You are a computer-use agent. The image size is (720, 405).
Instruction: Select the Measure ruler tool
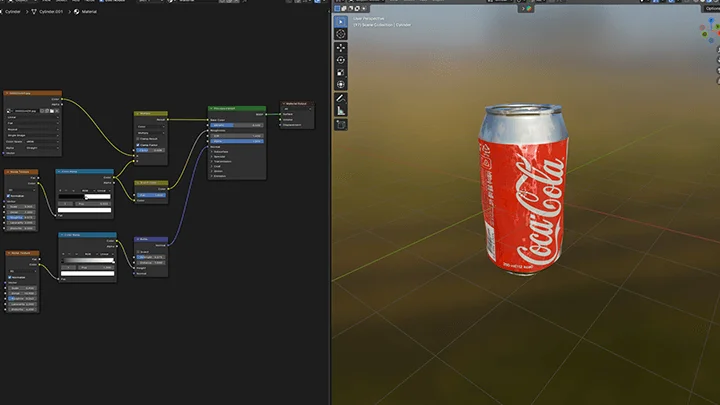click(340, 110)
